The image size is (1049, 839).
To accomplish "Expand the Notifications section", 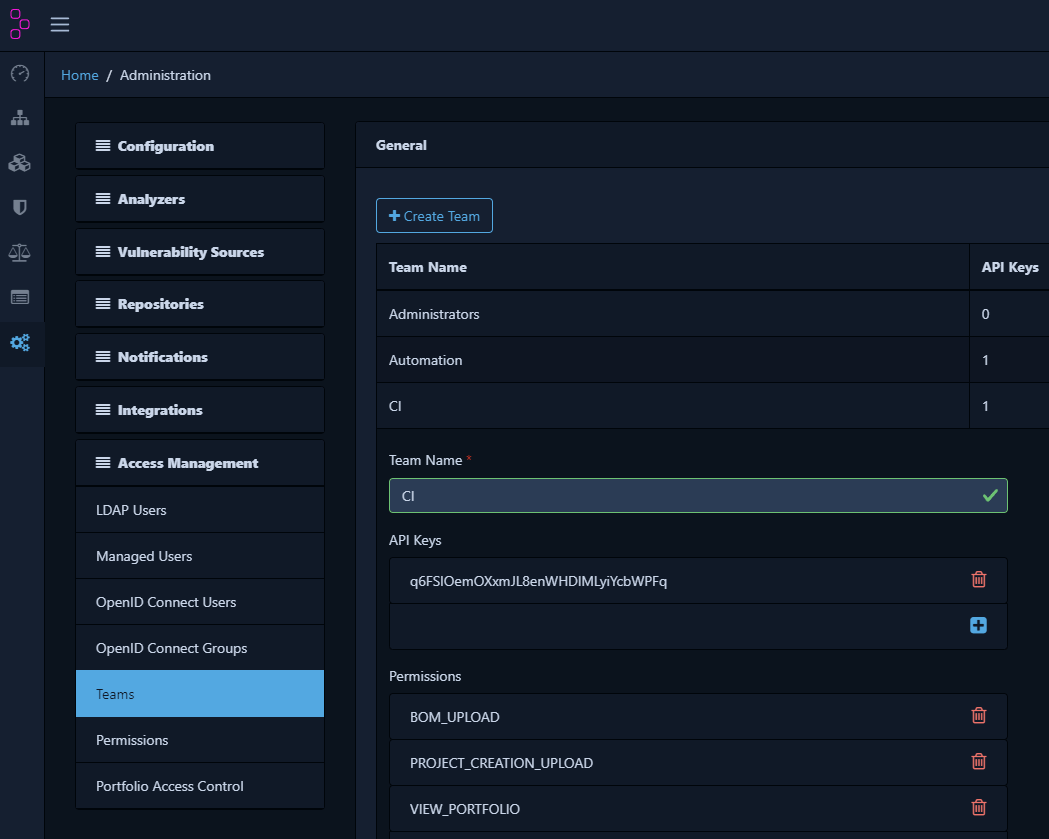I will [x=200, y=357].
